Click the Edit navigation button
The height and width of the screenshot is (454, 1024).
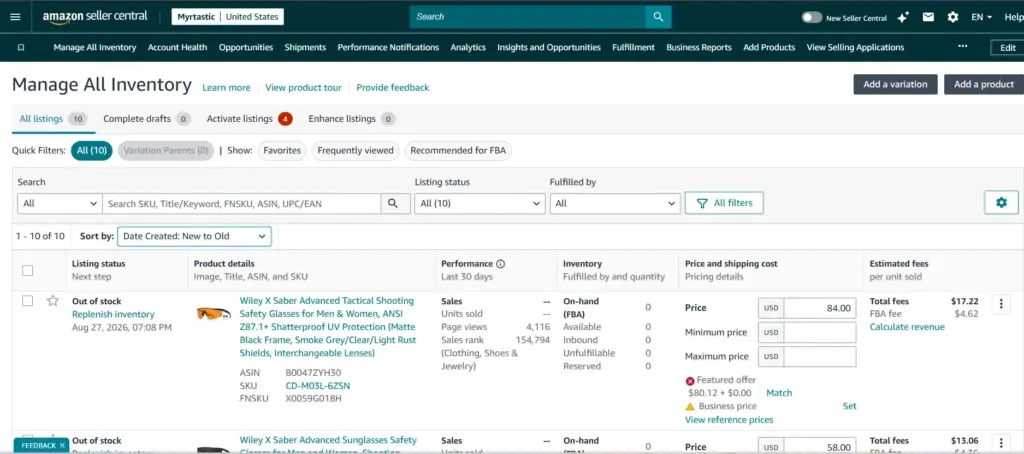(x=1008, y=48)
